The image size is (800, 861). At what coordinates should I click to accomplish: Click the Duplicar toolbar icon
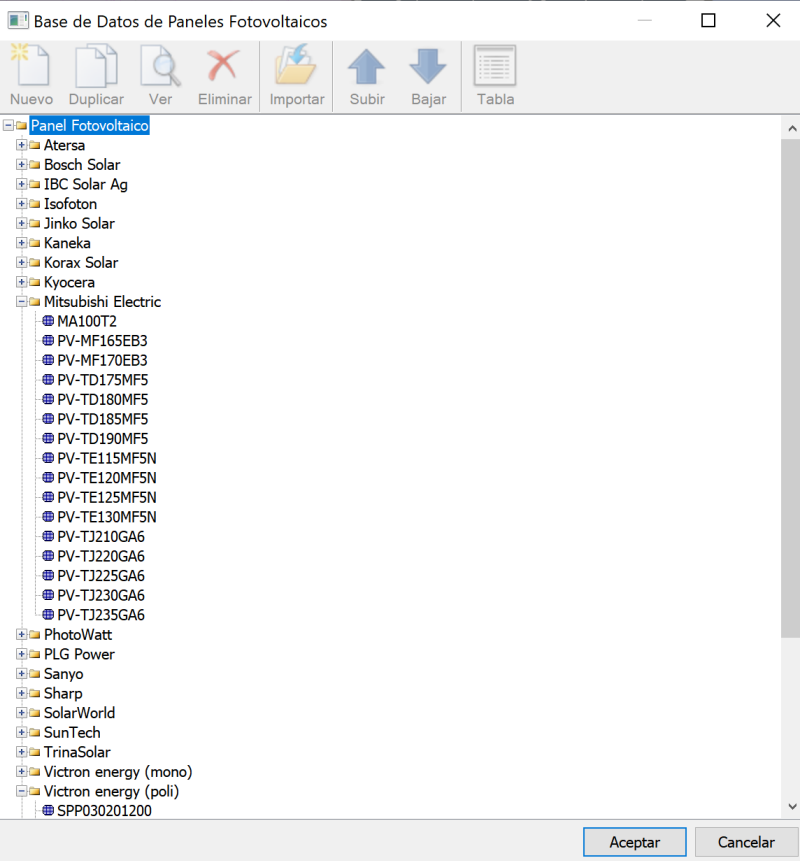pyautogui.click(x=96, y=66)
